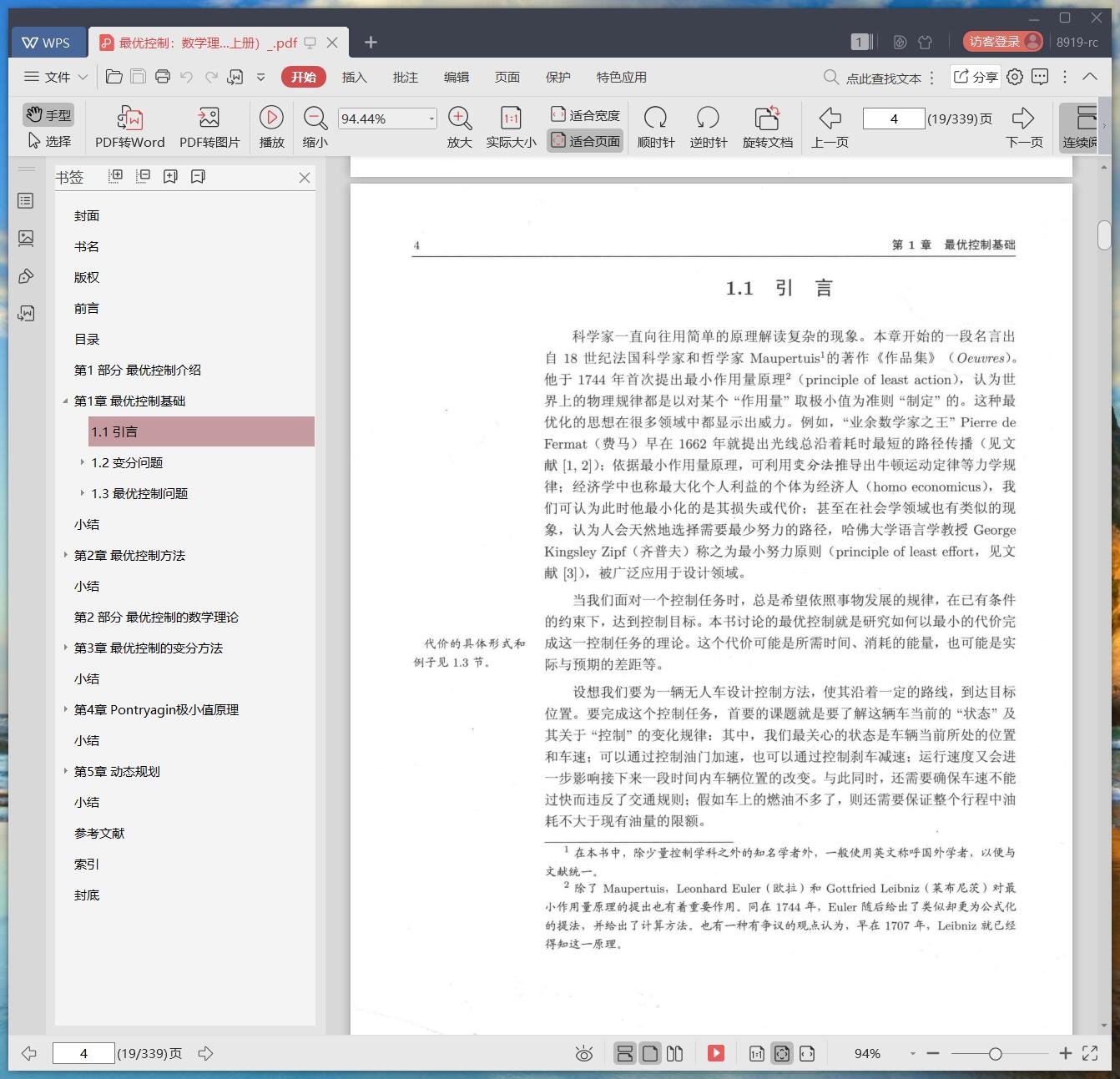Toggle 连续阅读 continuous reading in ribbon
Image resolution: width=1120 pixels, height=1079 pixels.
(1079, 127)
